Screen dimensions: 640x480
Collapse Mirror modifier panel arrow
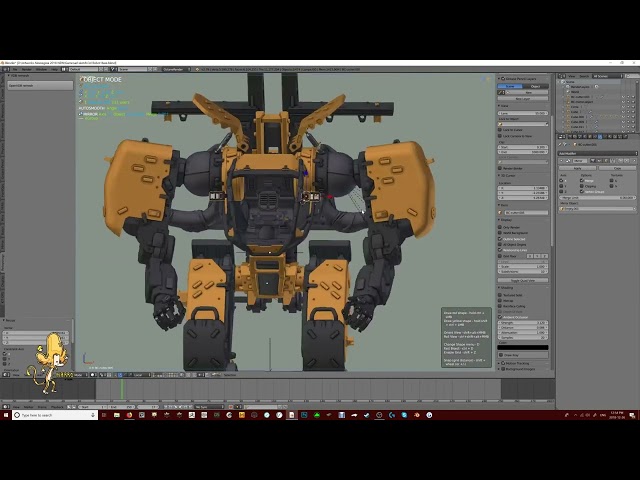tap(561, 161)
